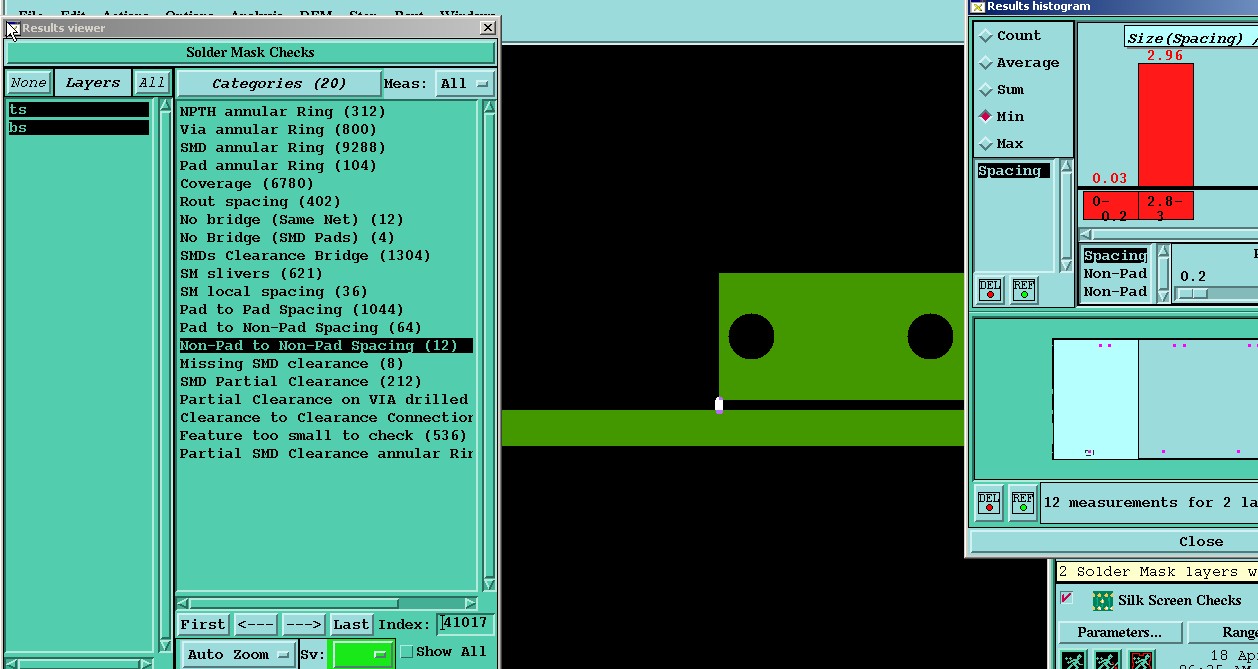
Task: Select layer ts in the layers list
Action: click(x=79, y=110)
